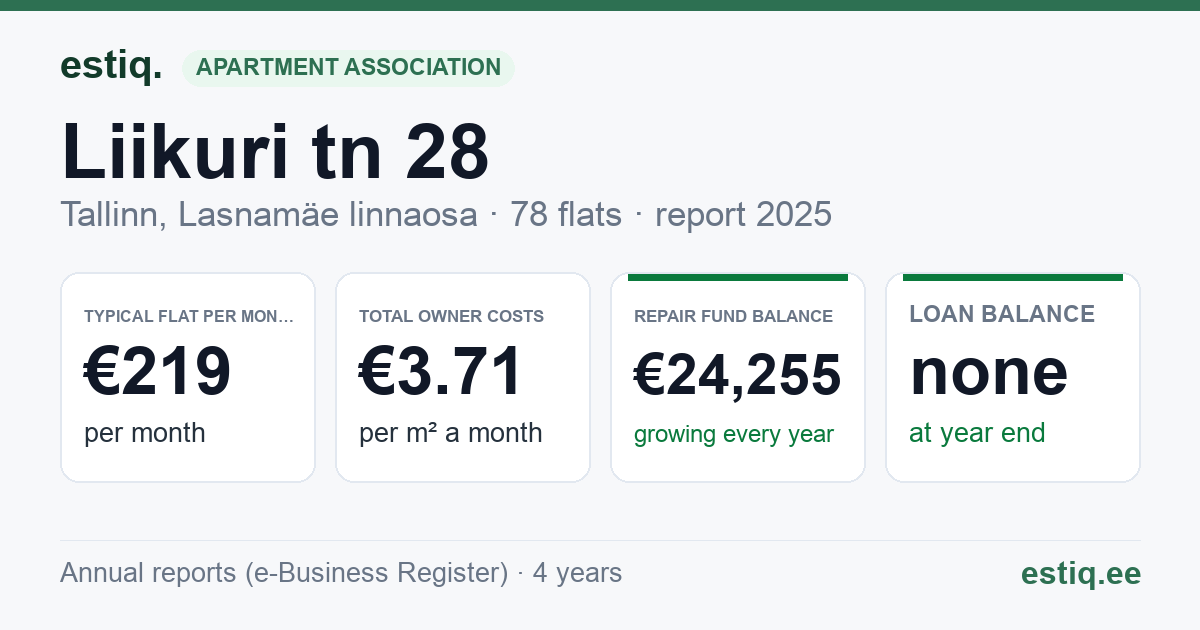Open the Repair fund balance card
1200x630 pixels.
click(x=738, y=377)
